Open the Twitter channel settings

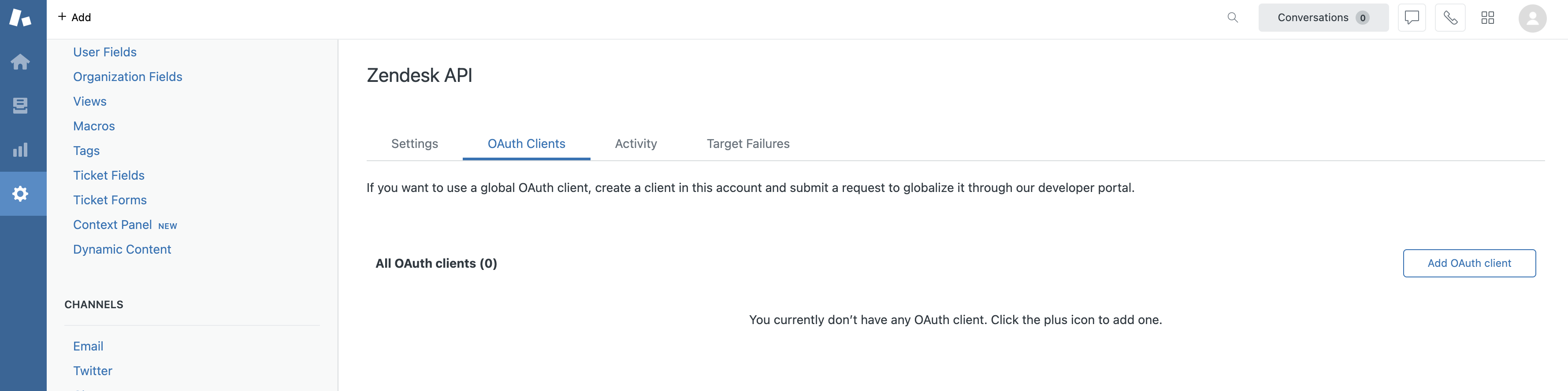click(x=93, y=370)
